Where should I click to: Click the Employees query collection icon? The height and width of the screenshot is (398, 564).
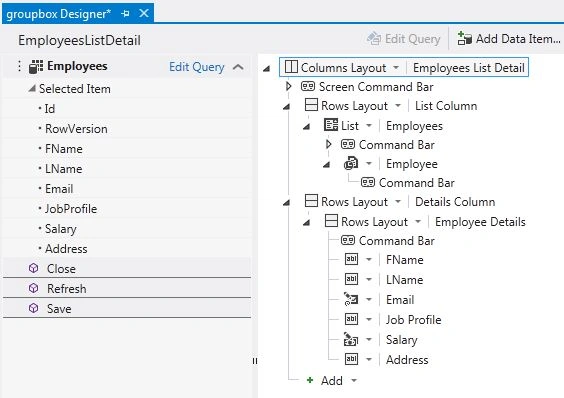(x=36, y=67)
